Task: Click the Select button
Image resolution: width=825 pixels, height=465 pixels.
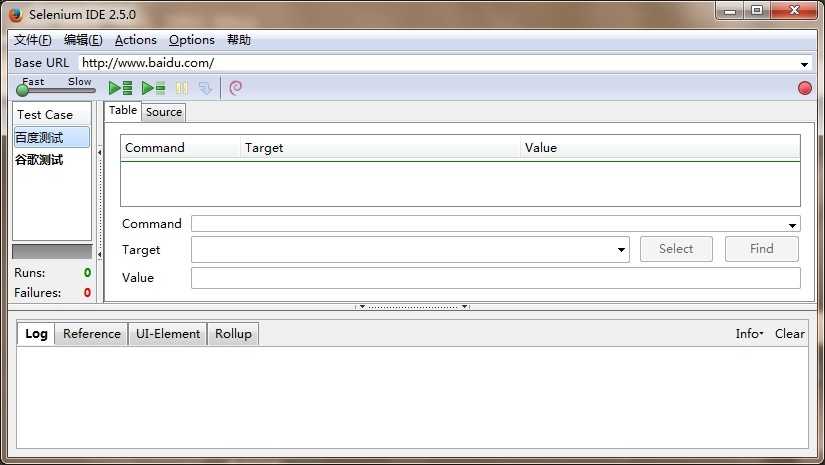Action: click(x=676, y=249)
